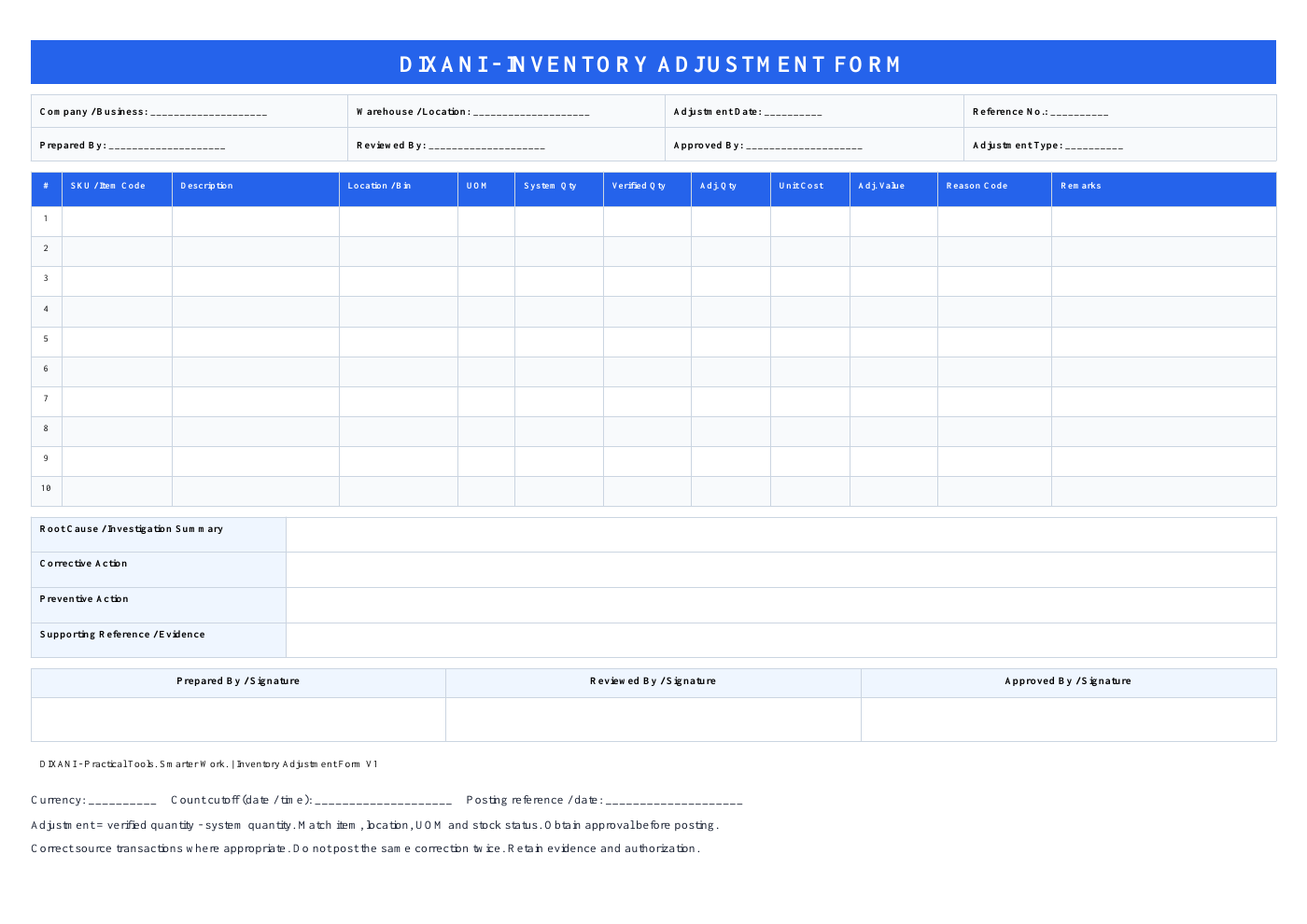Click the Location / Bin column header
The height and width of the screenshot is (924, 1307).
[399, 189]
